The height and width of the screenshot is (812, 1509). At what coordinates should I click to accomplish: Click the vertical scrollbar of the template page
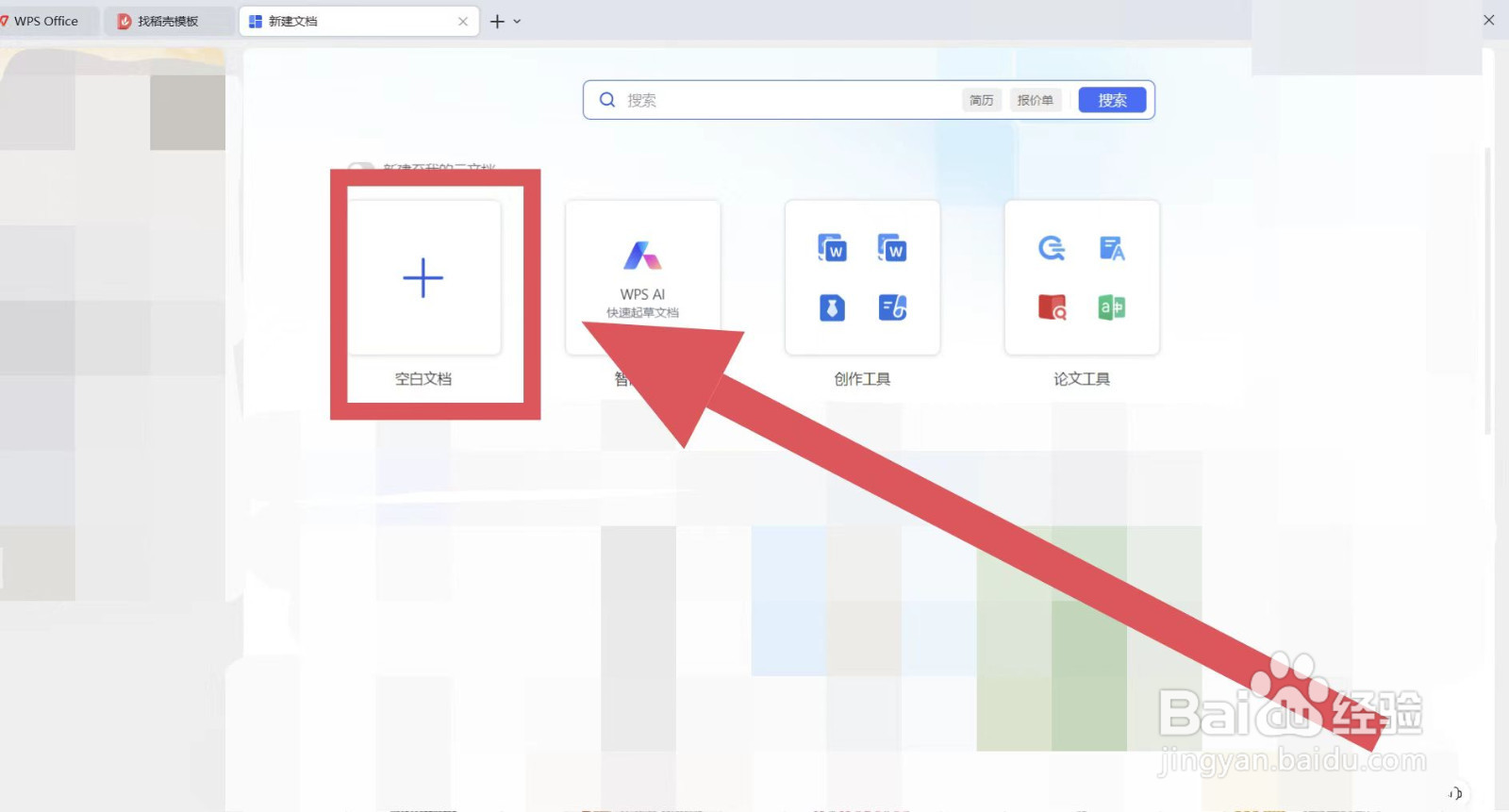(1487, 290)
